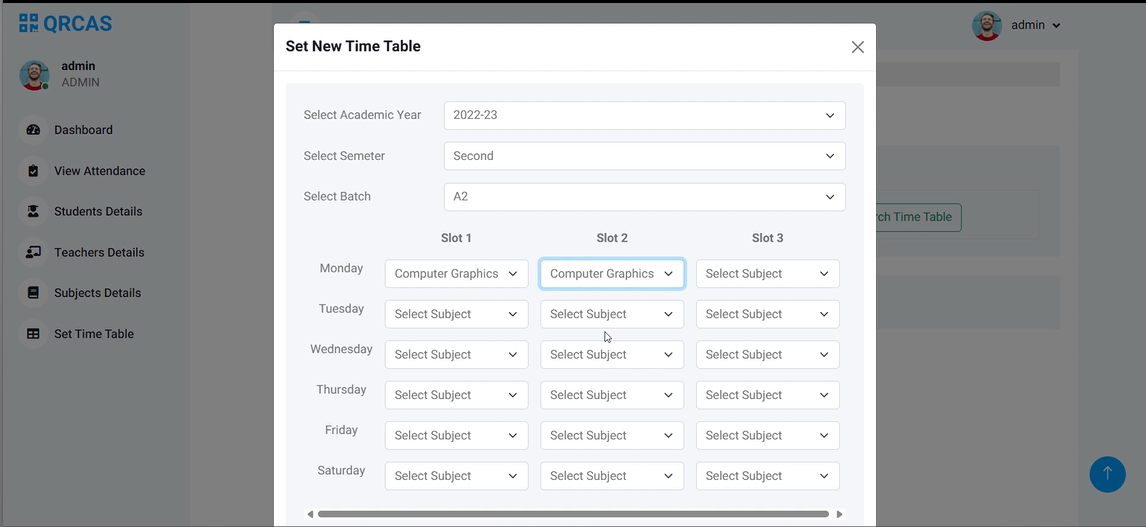The height and width of the screenshot is (527, 1146).
Task: Open the Select Semester dropdown
Action: (x=644, y=156)
